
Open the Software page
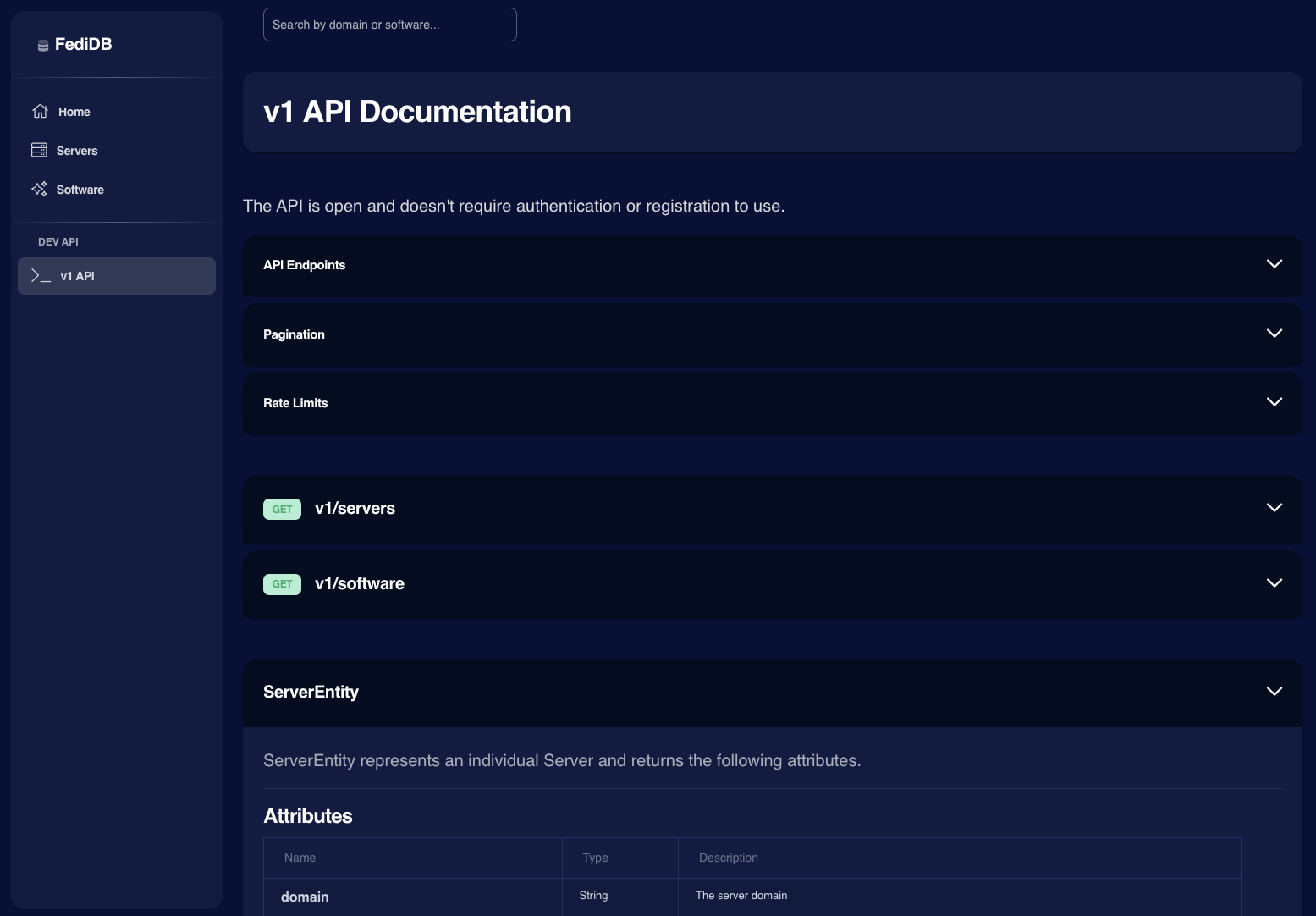(117, 190)
